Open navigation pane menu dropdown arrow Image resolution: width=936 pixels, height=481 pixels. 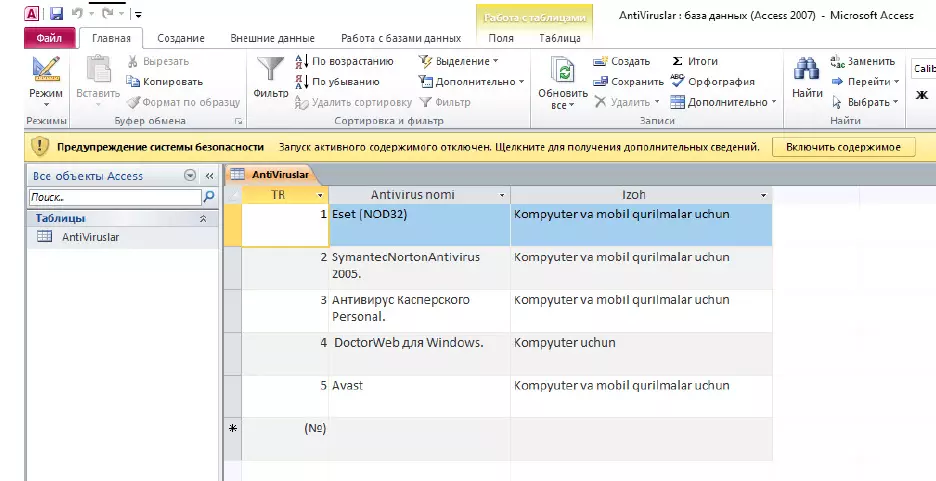click(190, 175)
